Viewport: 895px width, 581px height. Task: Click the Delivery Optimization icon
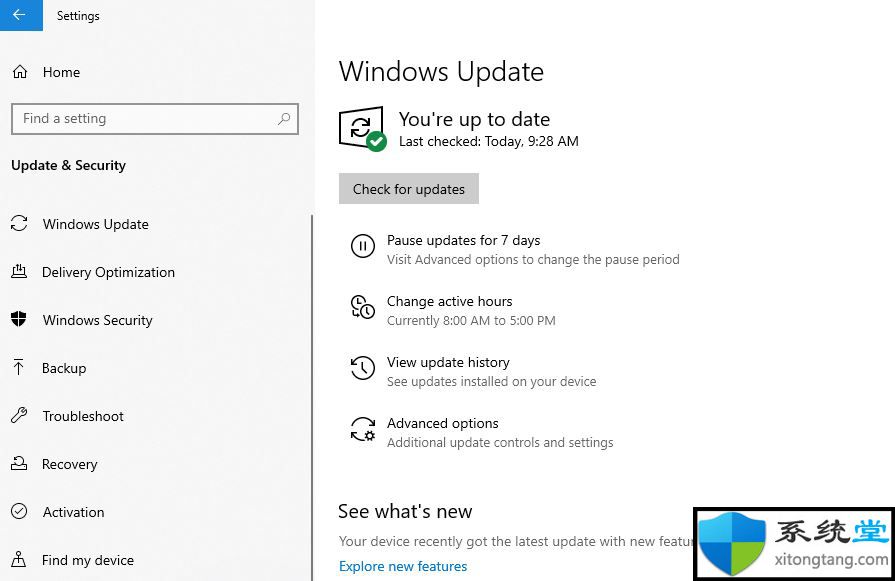click(19, 272)
